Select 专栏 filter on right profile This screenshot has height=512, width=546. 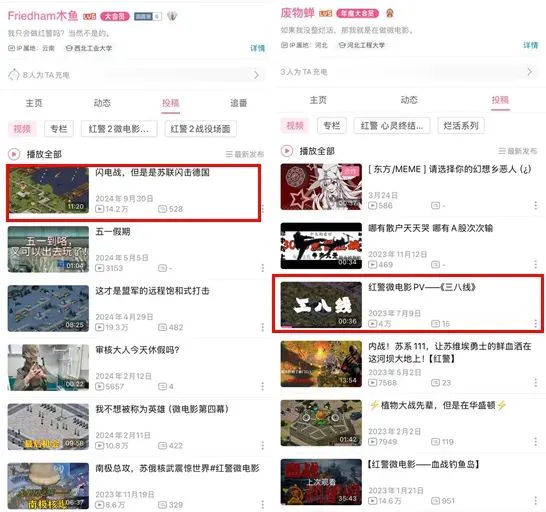tap(332, 125)
